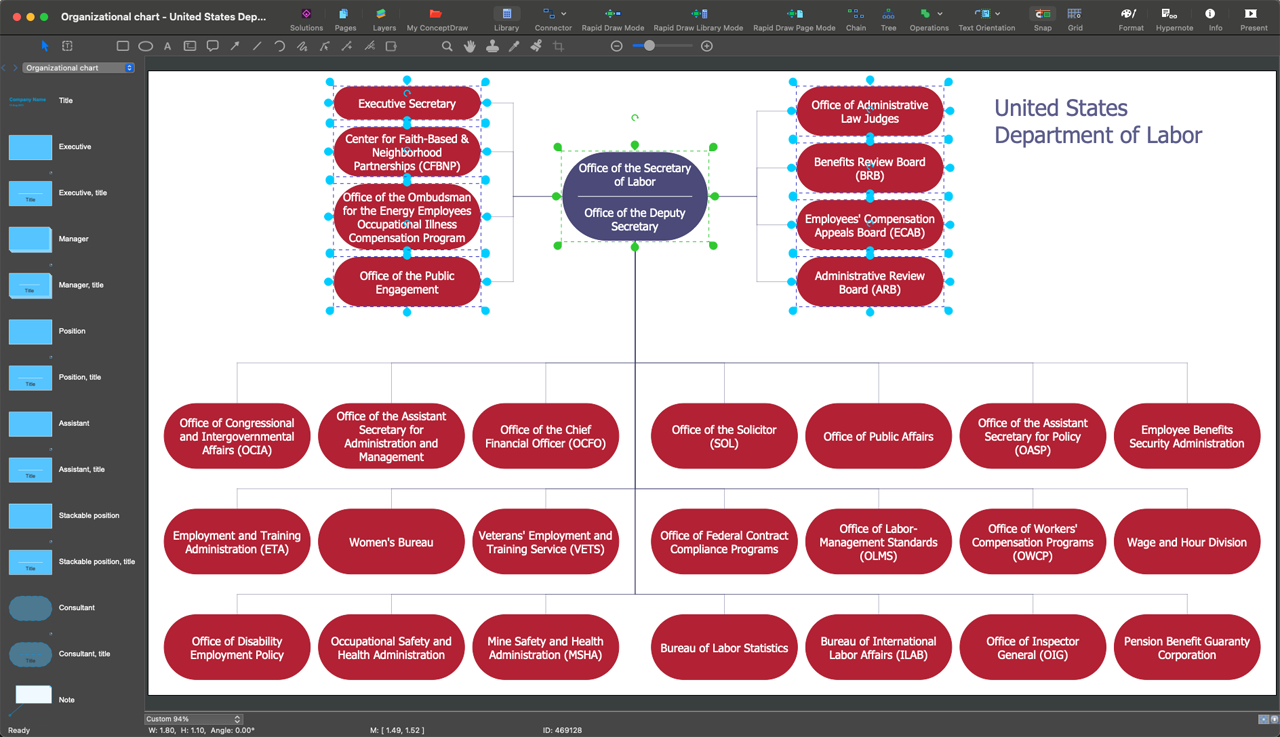Pick the Eyedropper tool
1280x737 pixels.
tap(514, 46)
